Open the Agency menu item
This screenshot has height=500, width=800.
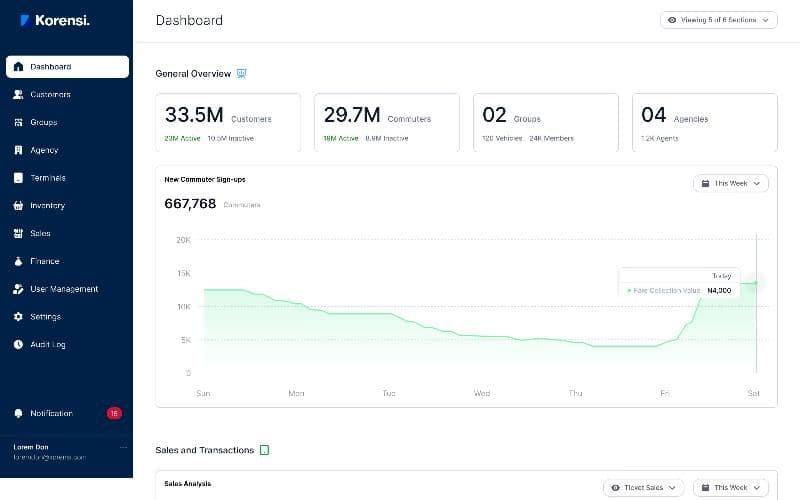pos(67,150)
